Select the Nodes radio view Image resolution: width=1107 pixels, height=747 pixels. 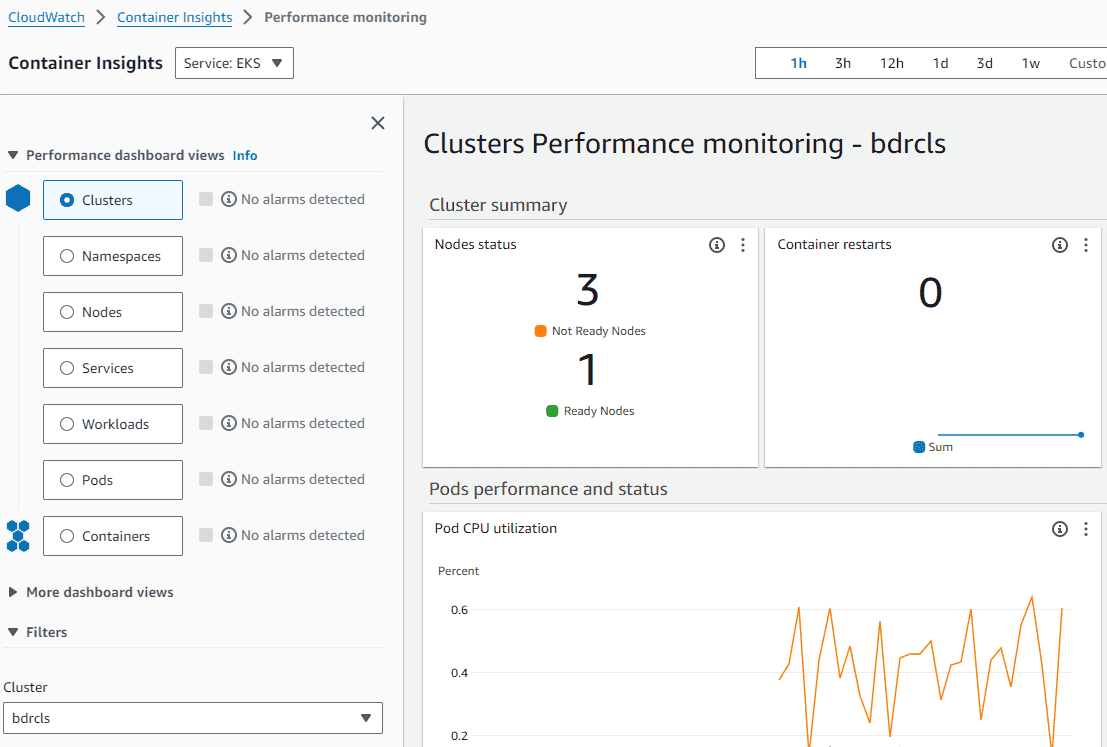coord(113,312)
